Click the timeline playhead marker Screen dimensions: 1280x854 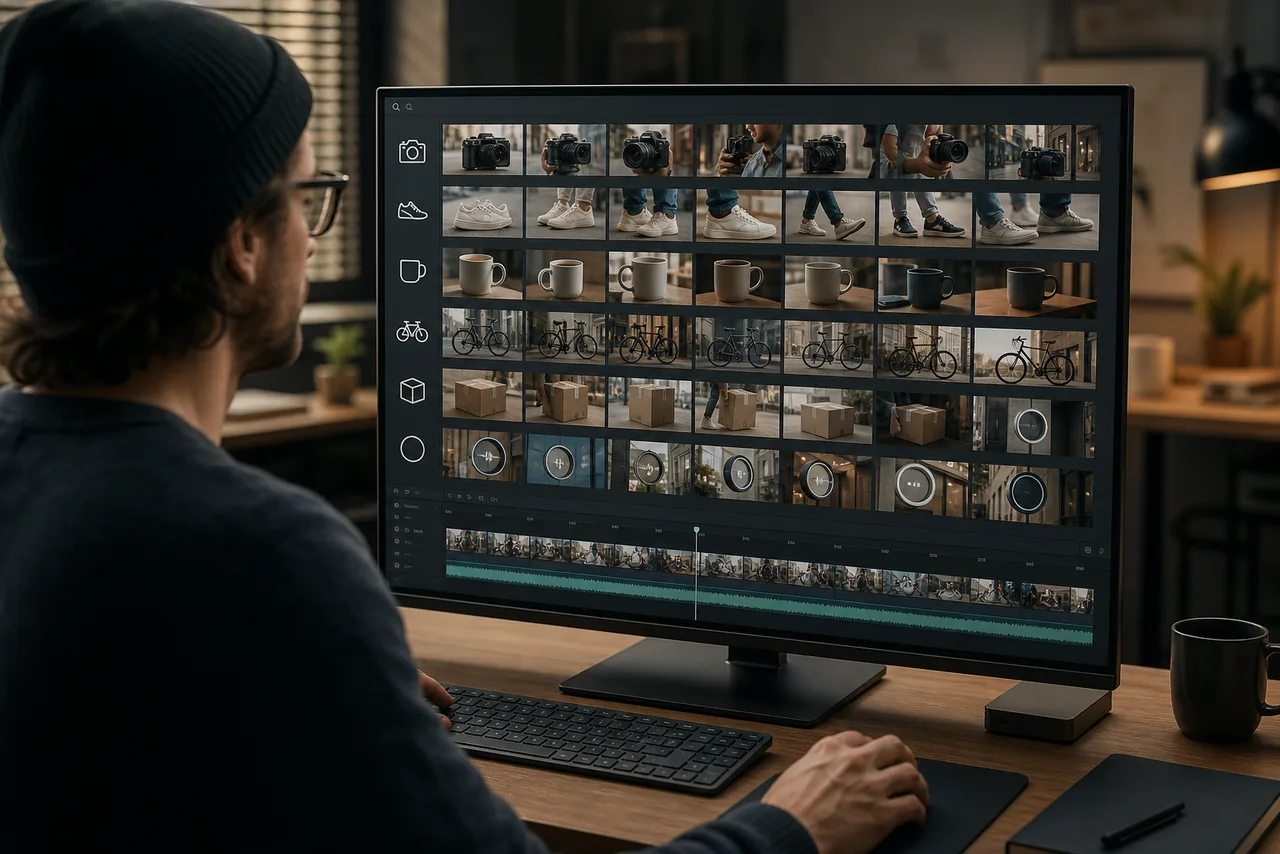tap(696, 530)
